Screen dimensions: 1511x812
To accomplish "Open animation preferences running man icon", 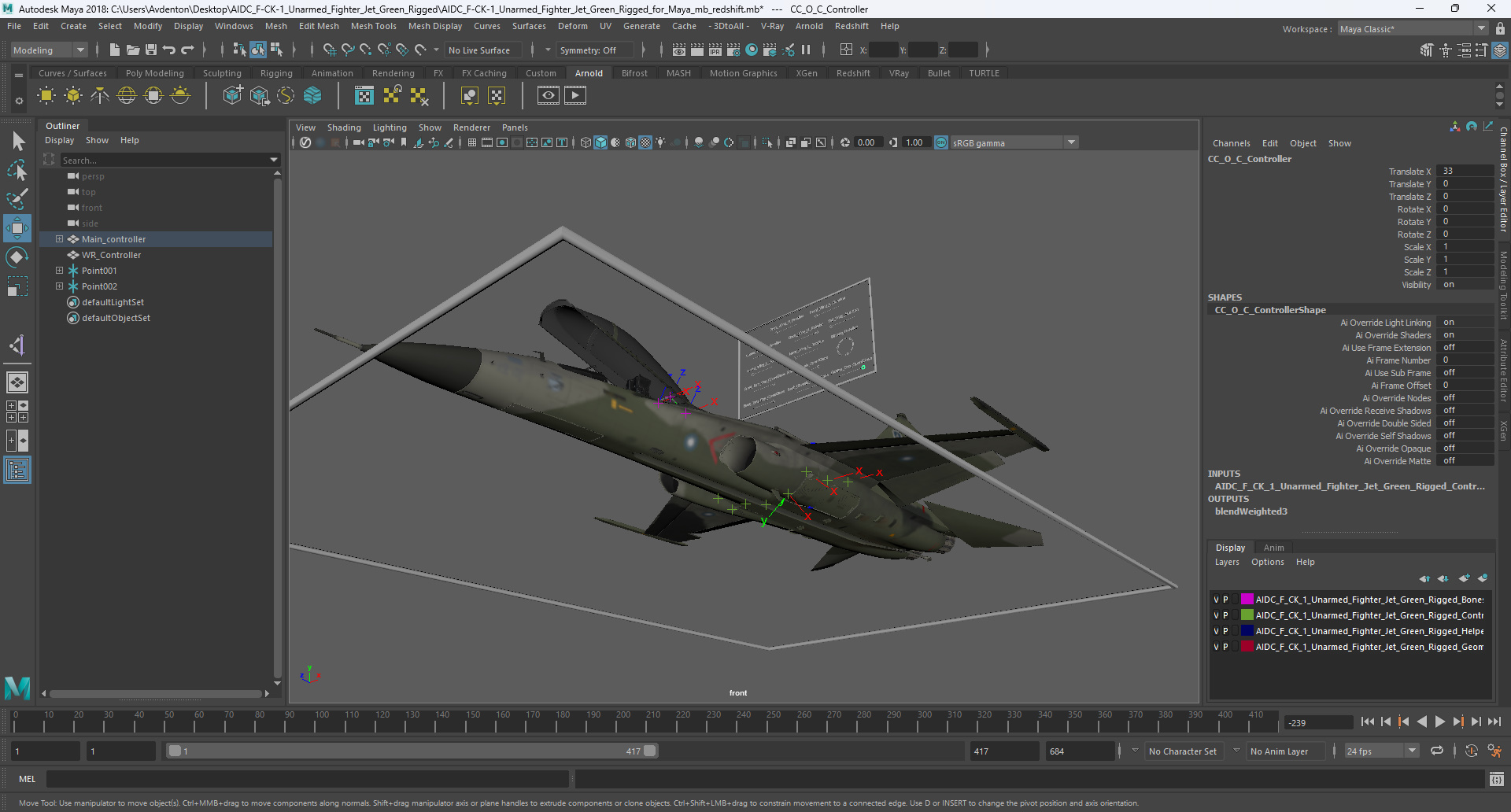I will coord(1494,751).
